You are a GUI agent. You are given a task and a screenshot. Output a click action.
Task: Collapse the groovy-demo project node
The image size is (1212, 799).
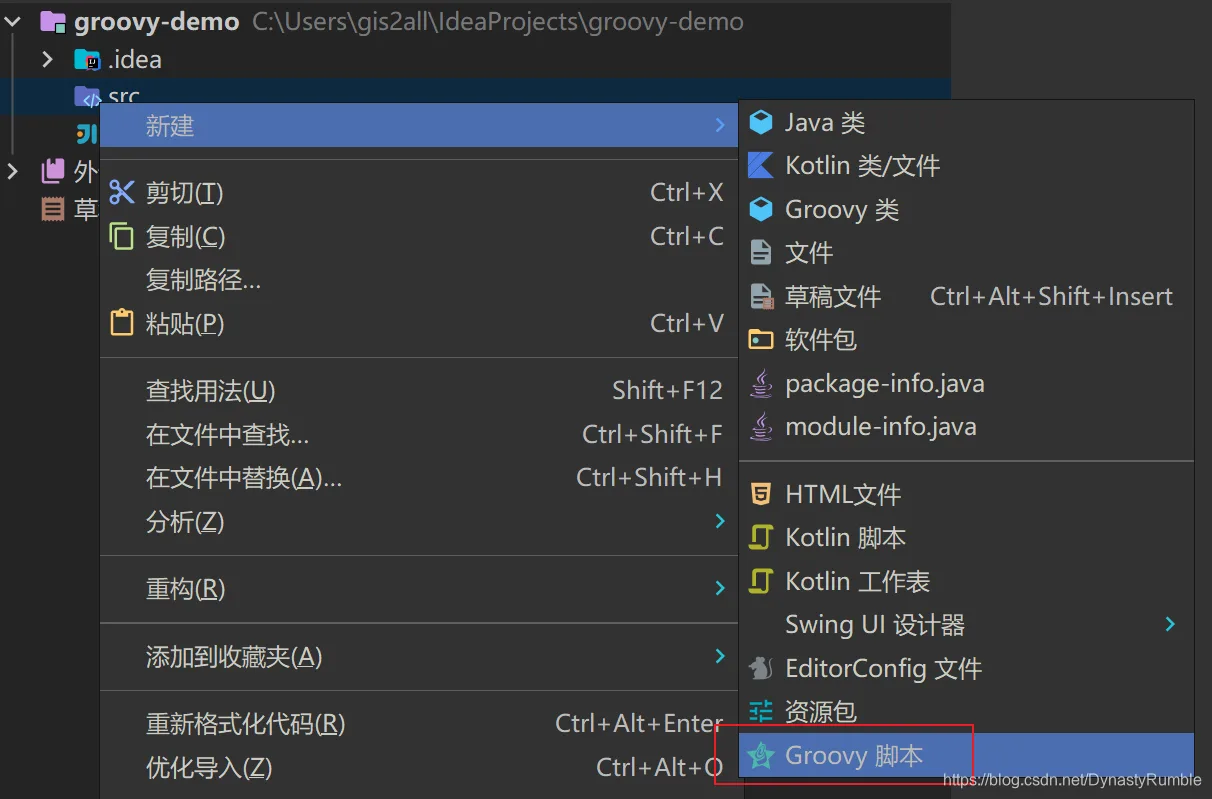point(13,21)
